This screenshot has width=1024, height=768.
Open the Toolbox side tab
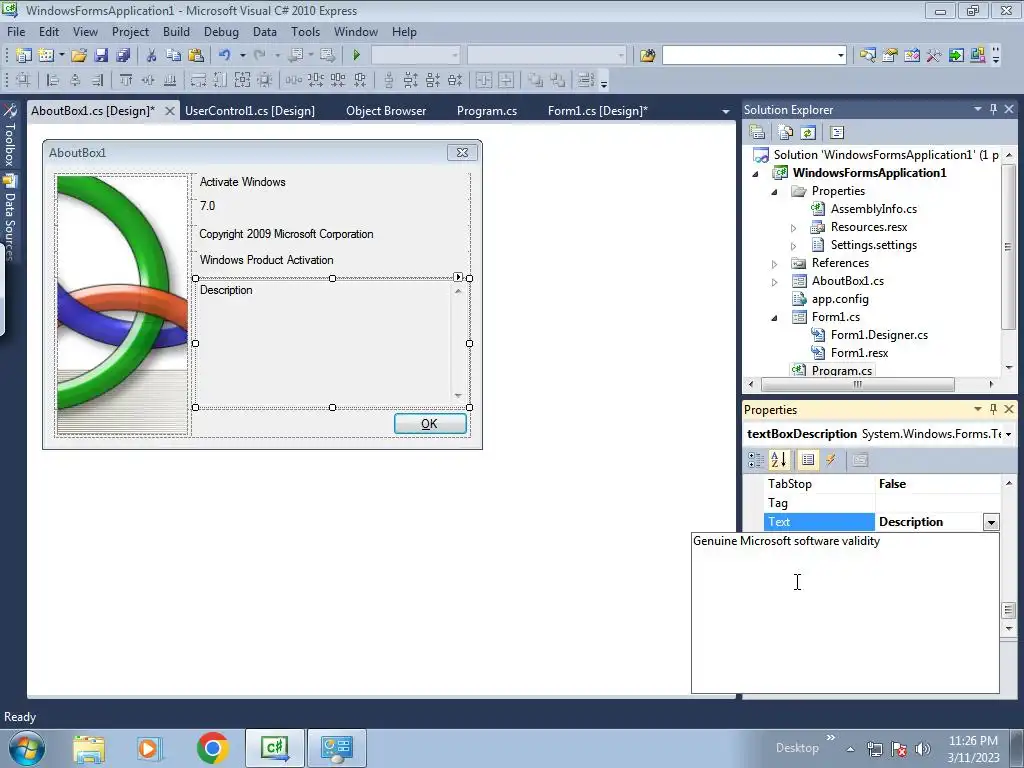tap(10, 136)
